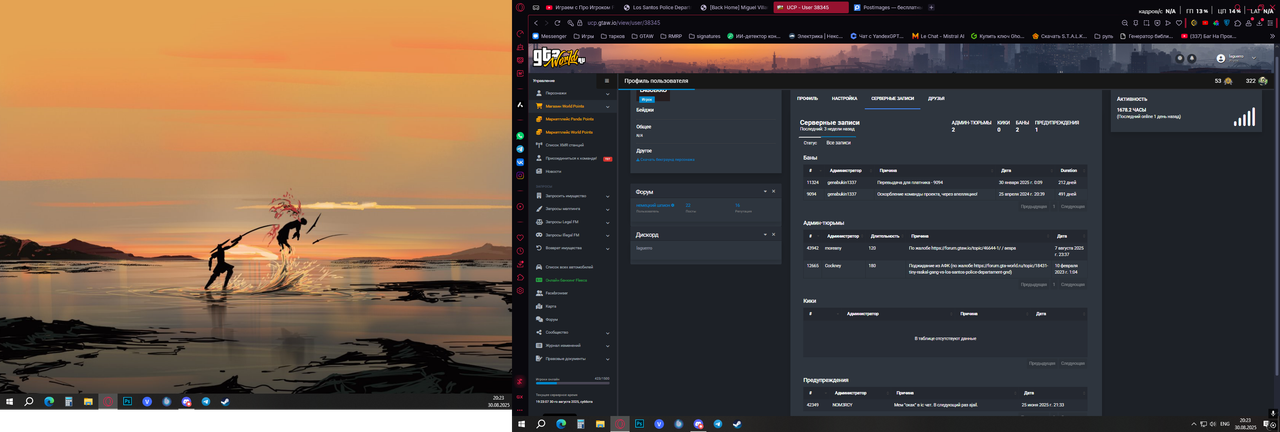Open Steam from the right monitor's taskbar
This screenshot has height=432, width=1280.
click(737, 424)
